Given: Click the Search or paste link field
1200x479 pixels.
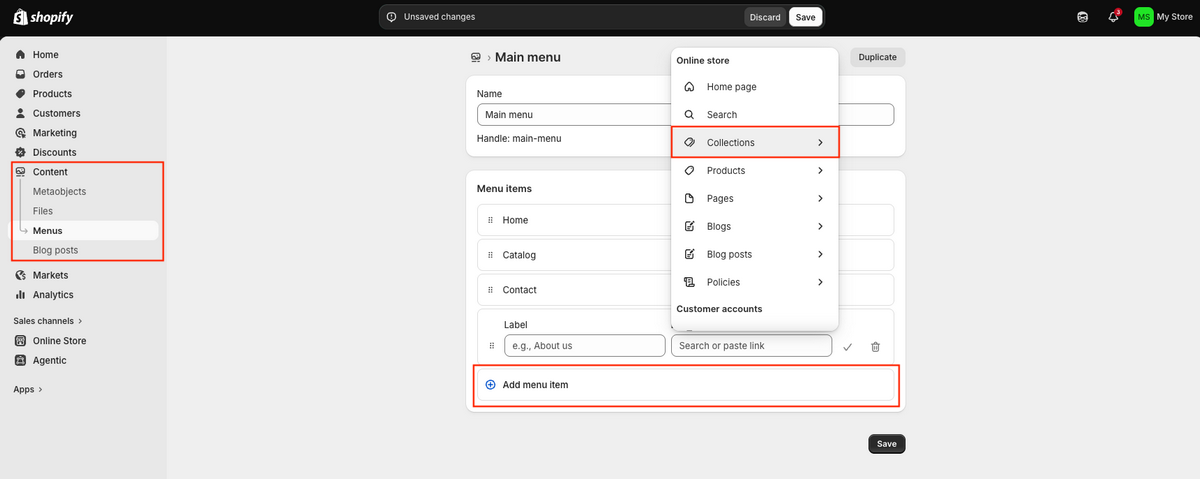Looking at the screenshot, I should tap(752, 346).
